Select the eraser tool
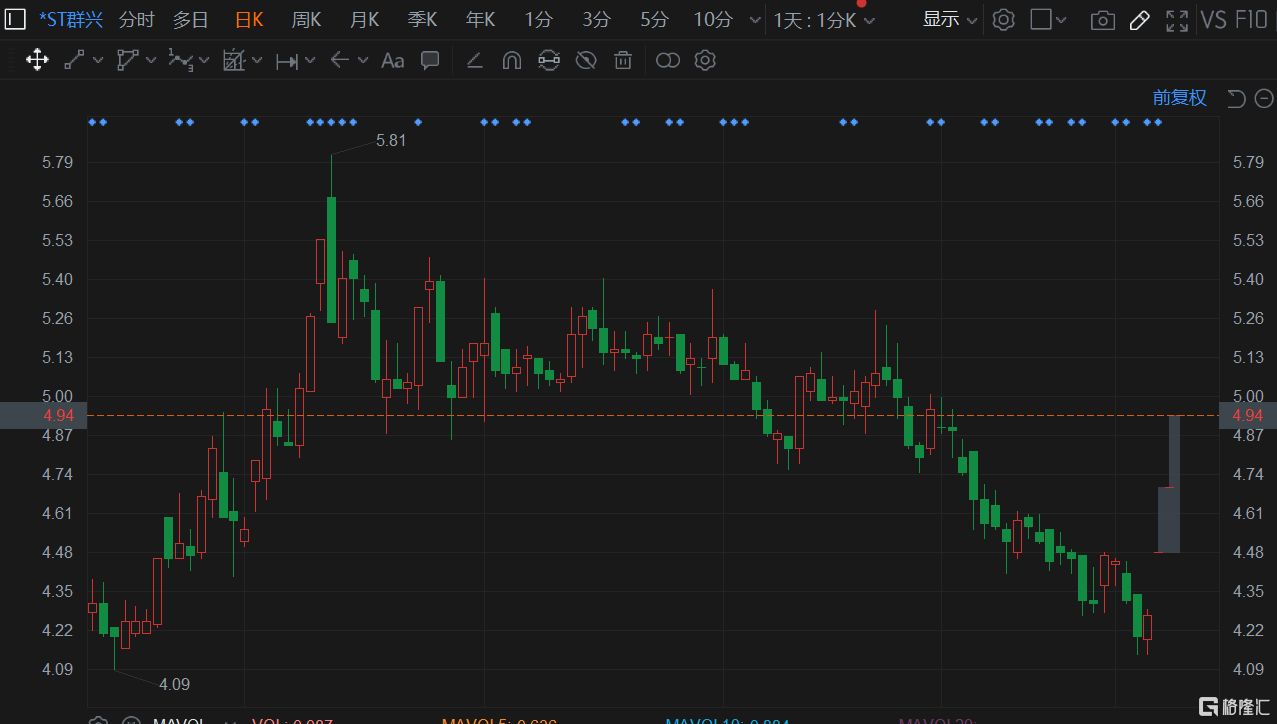Screen dimensions: 1277x724 coord(475,61)
